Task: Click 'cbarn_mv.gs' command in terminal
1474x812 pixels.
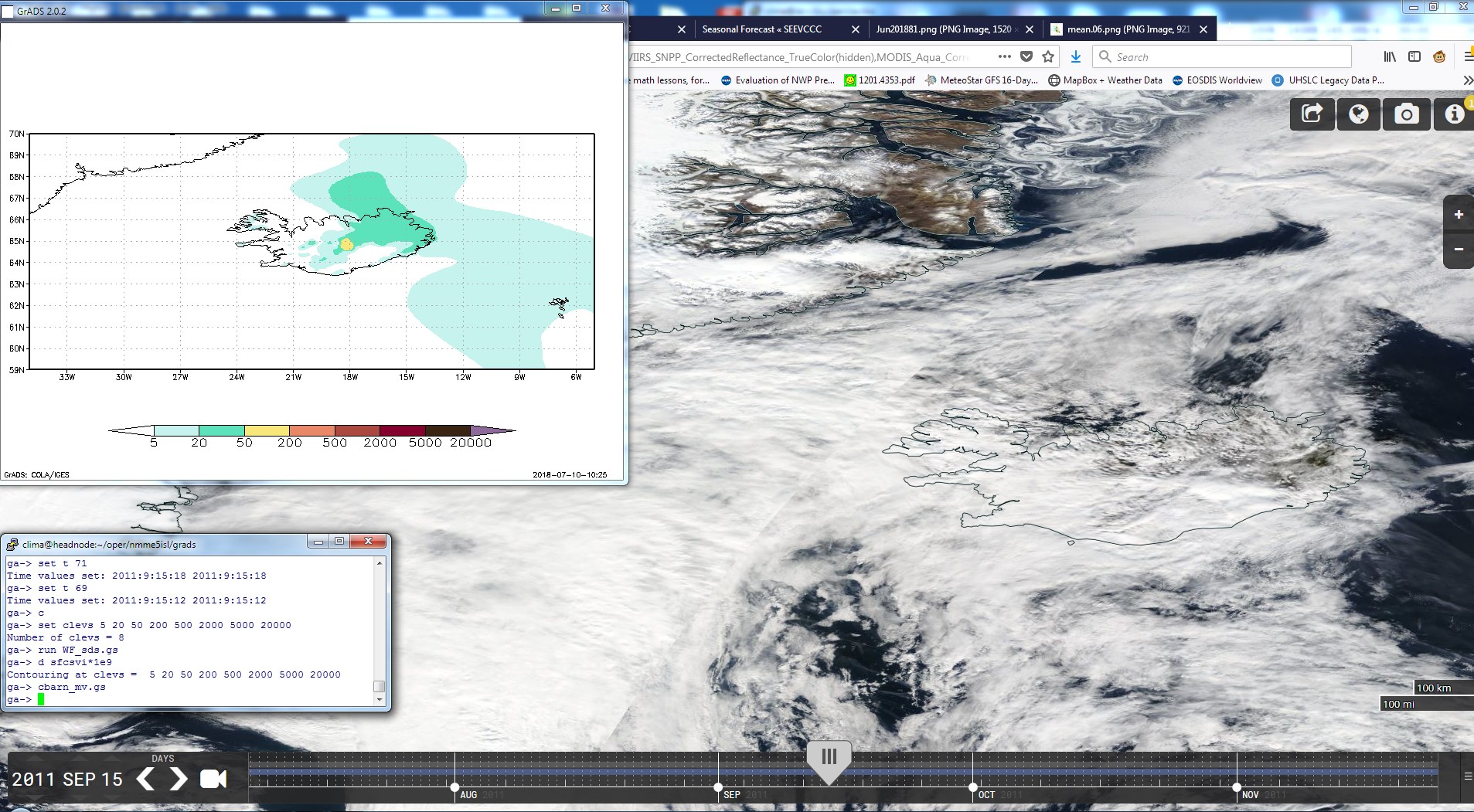Action: (x=72, y=687)
